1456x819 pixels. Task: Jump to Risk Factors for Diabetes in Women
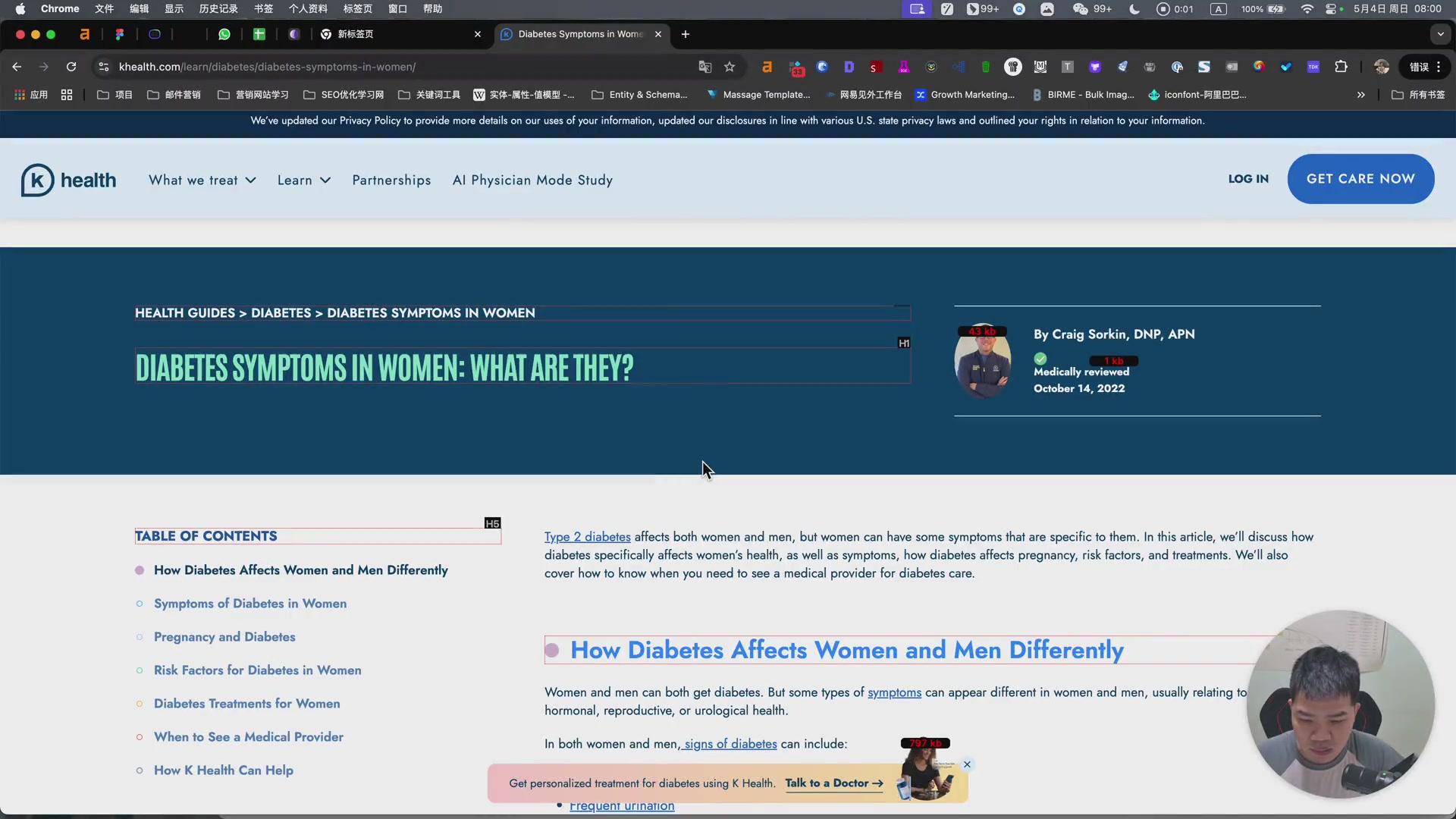point(257,670)
